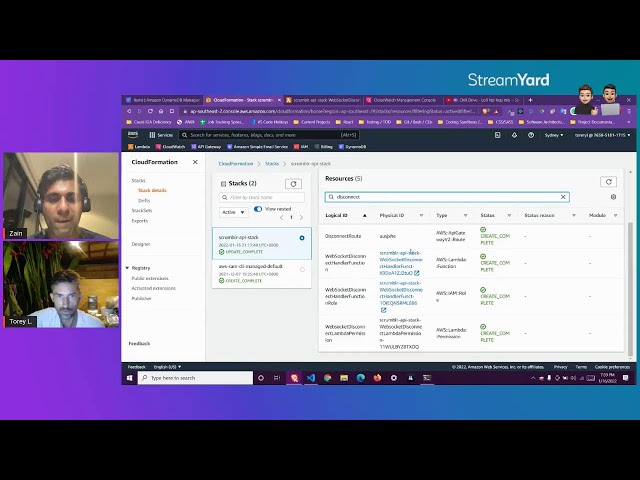Open Drifts in sidebar
Viewport: 640px width, 480px height.
pyautogui.click(x=144, y=200)
